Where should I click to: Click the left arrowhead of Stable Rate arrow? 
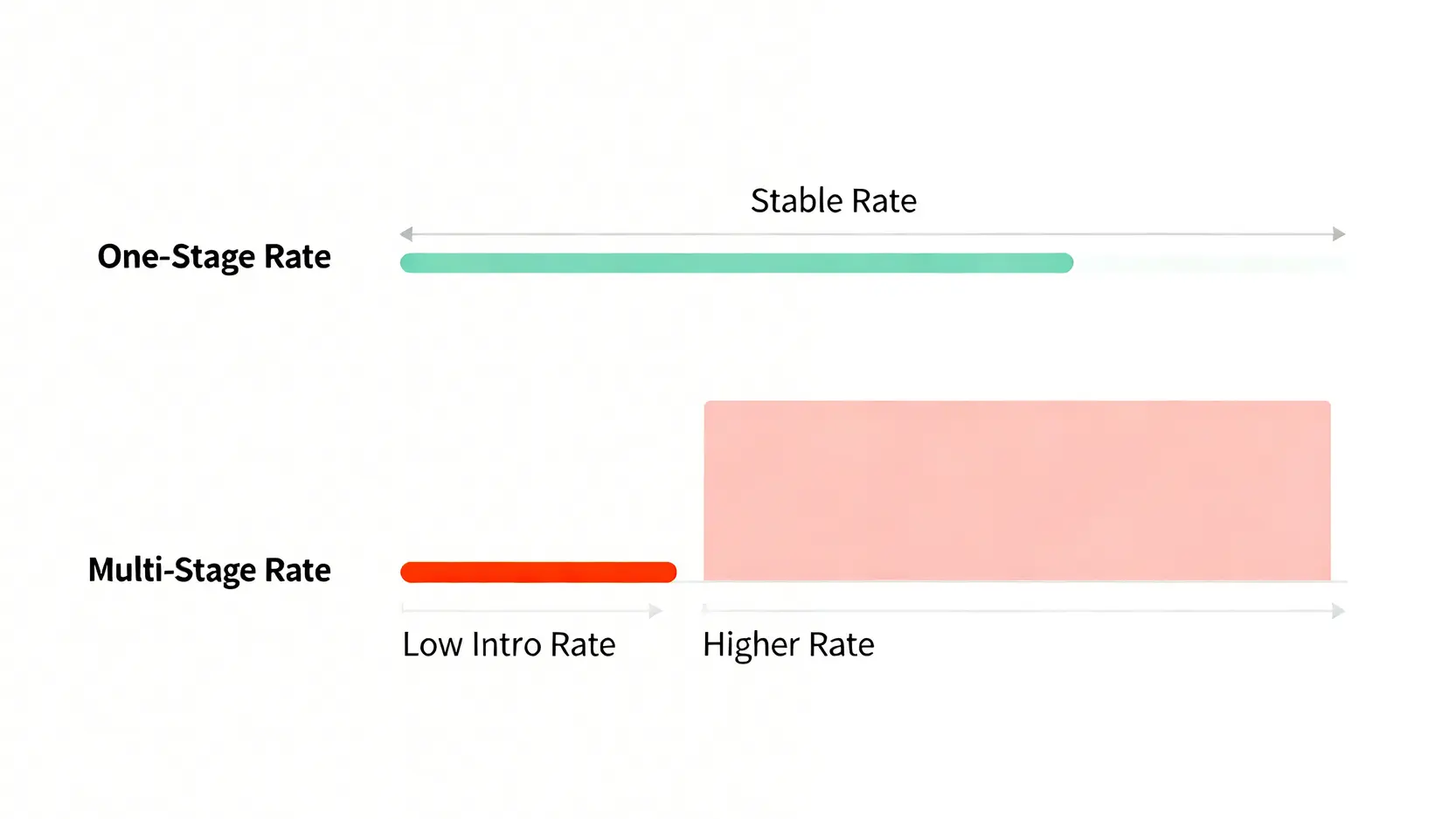[406, 234]
